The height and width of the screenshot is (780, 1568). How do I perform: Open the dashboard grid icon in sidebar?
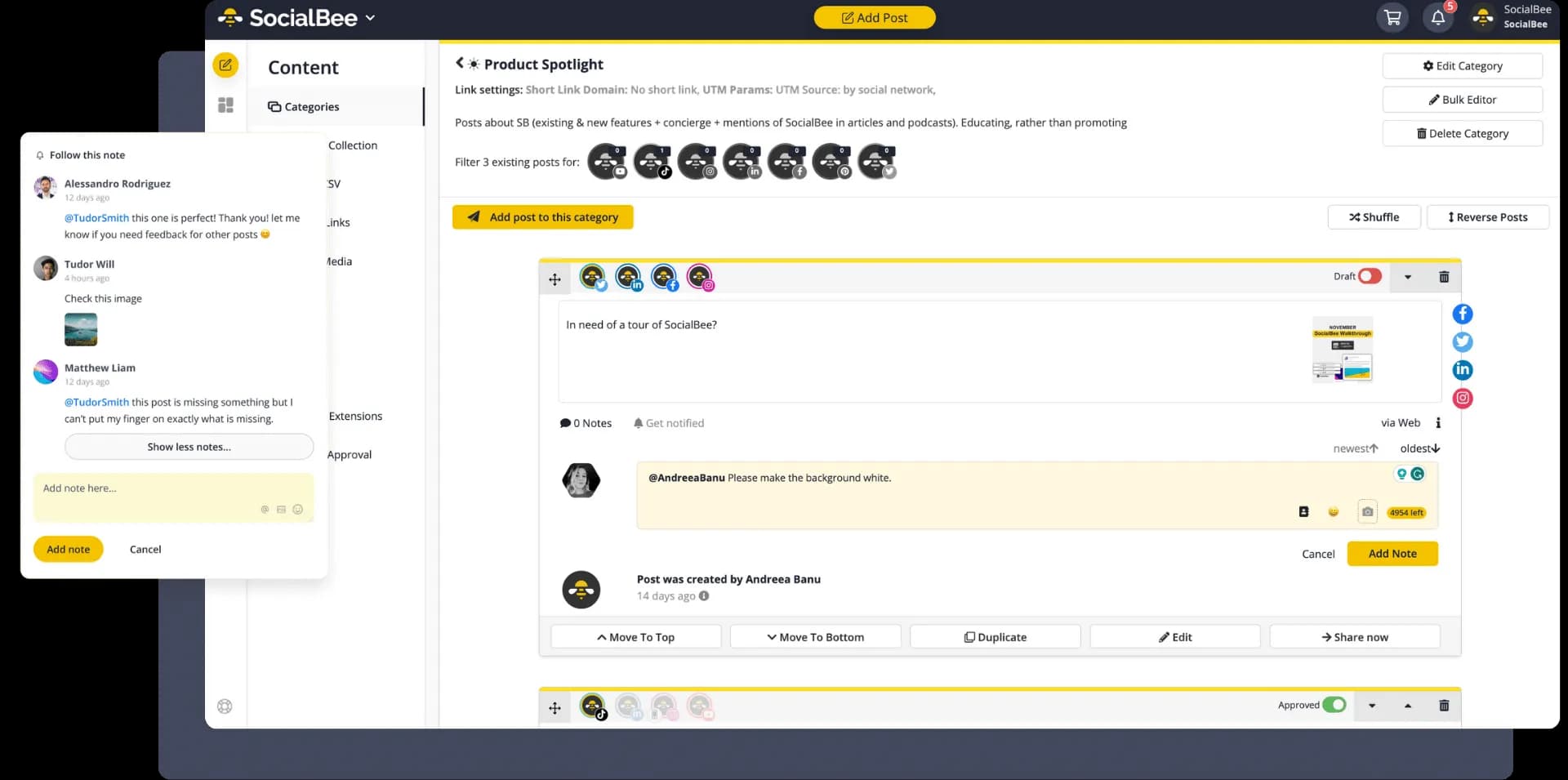(225, 105)
